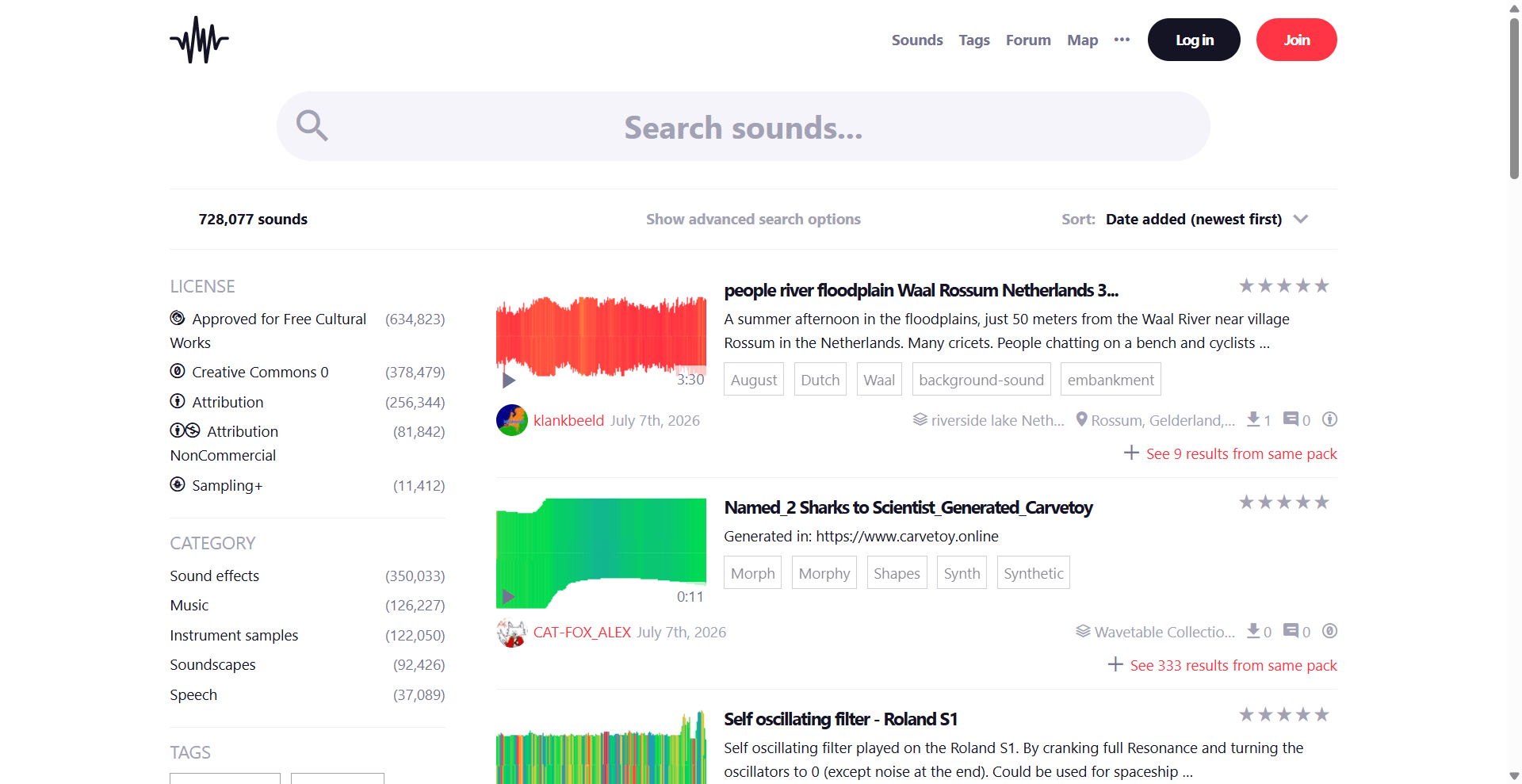Image resolution: width=1522 pixels, height=784 pixels.
Task: Click the background-sound tag
Action: (x=981, y=380)
